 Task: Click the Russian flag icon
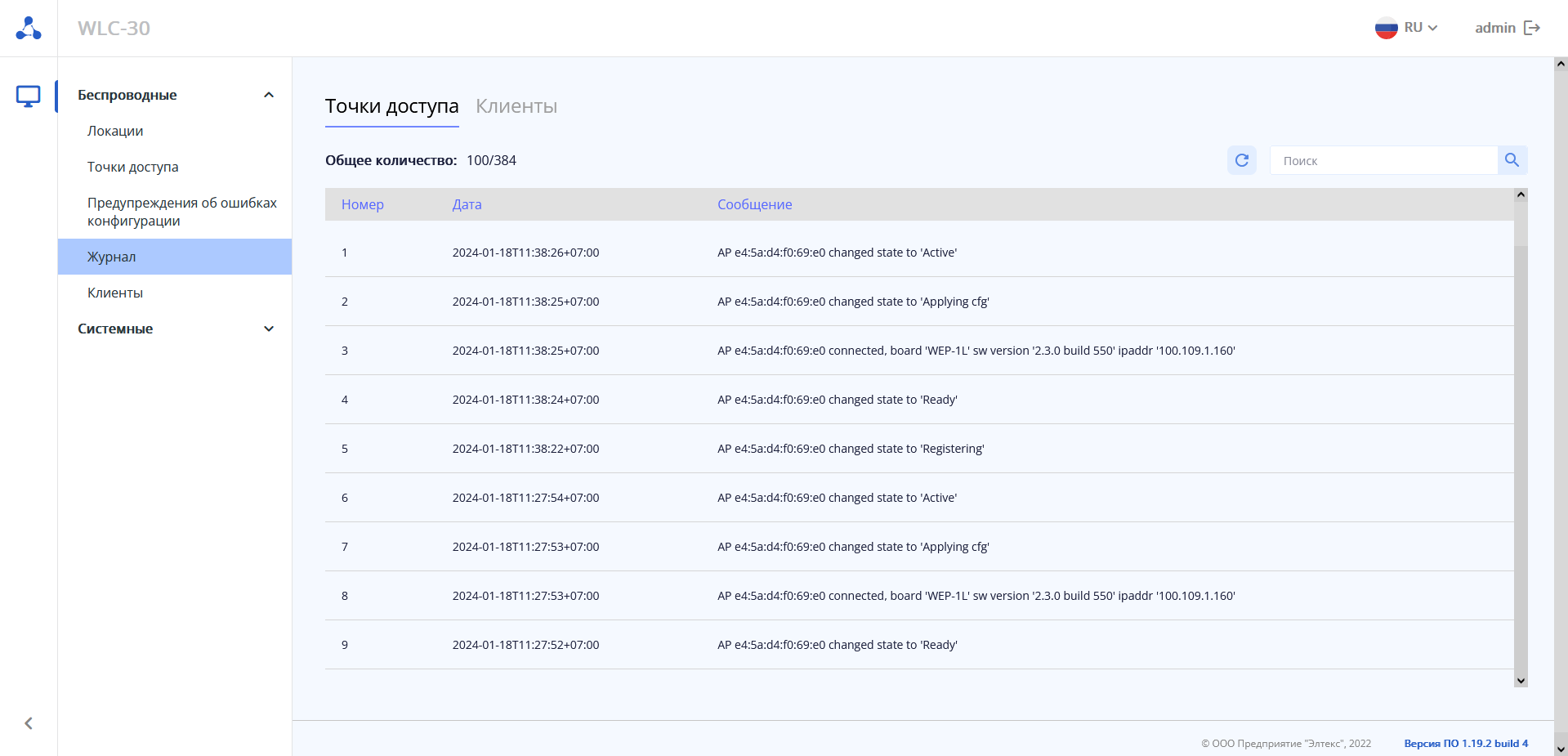tap(1386, 28)
